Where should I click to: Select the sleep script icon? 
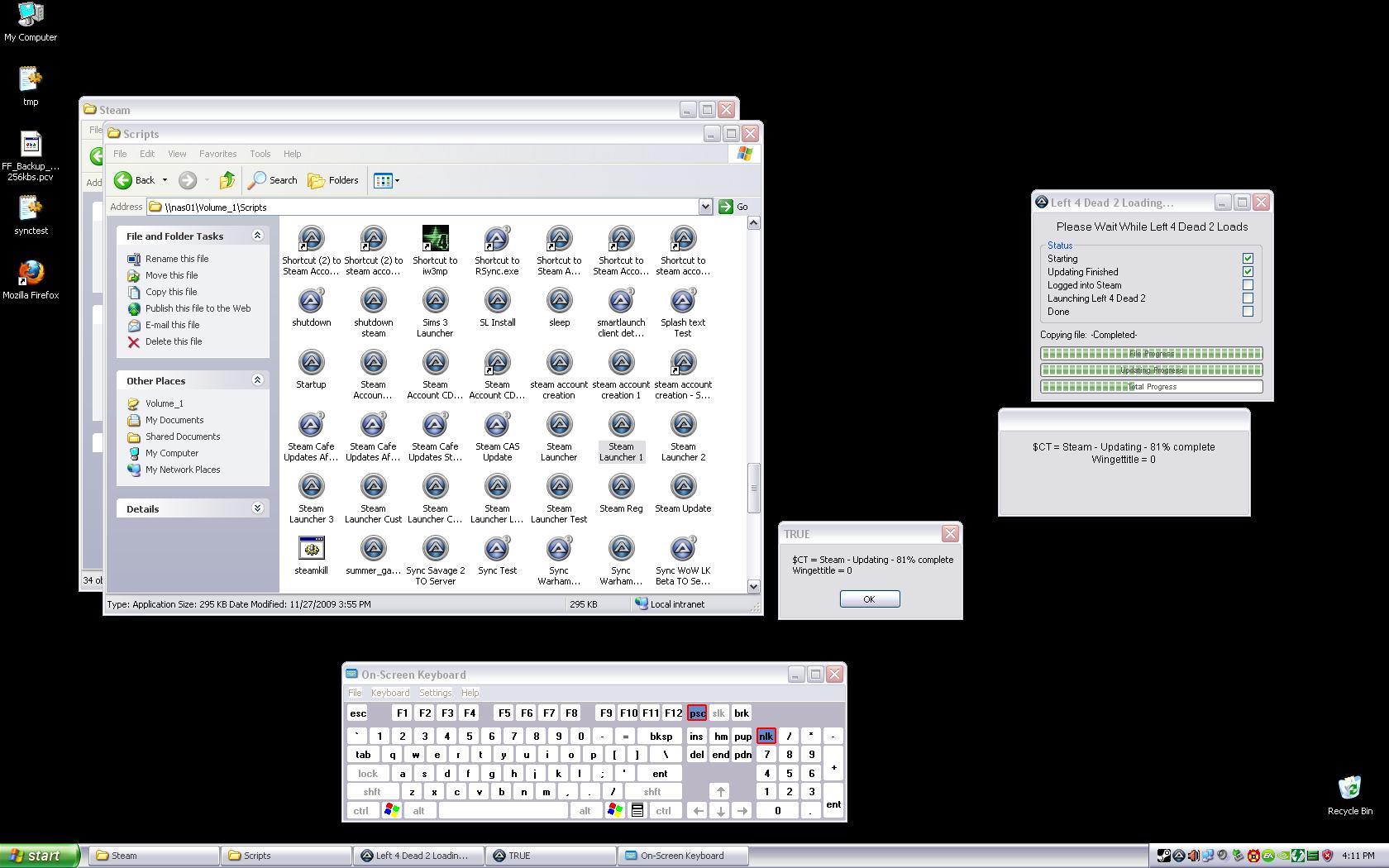coord(559,308)
